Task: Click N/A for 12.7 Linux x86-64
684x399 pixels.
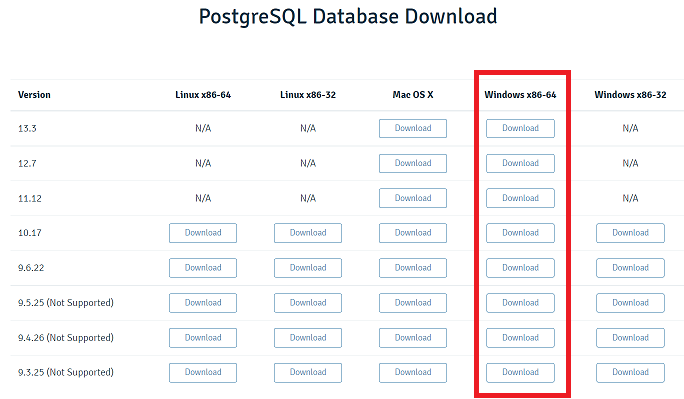Action: coord(203,163)
